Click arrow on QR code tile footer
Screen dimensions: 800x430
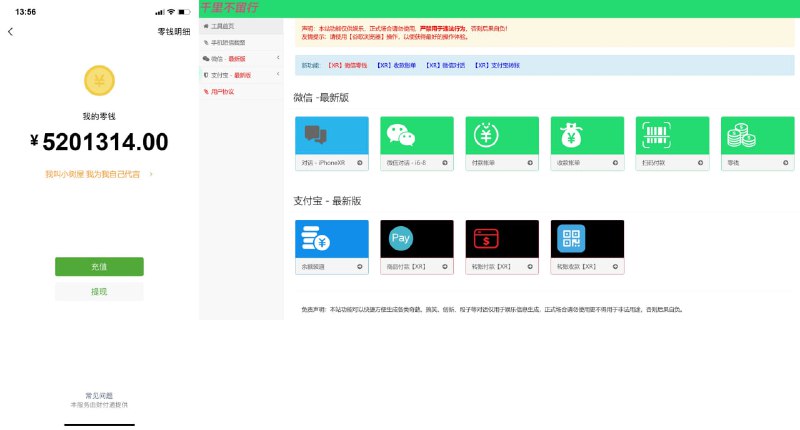615,266
